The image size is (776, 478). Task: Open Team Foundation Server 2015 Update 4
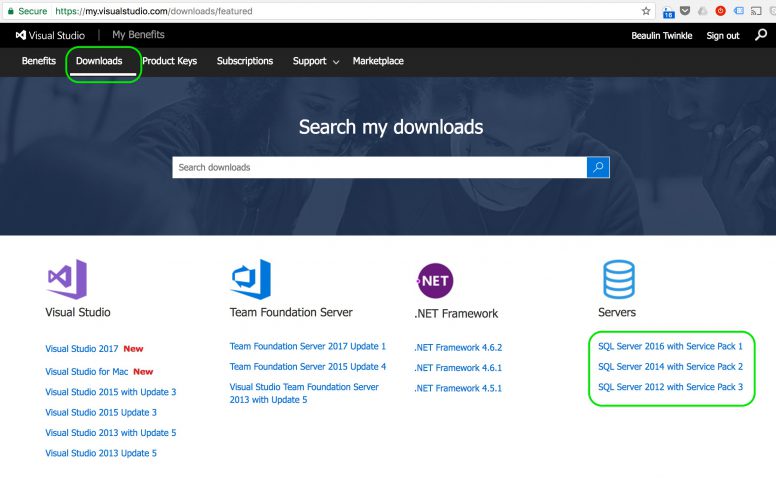(x=307, y=367)
